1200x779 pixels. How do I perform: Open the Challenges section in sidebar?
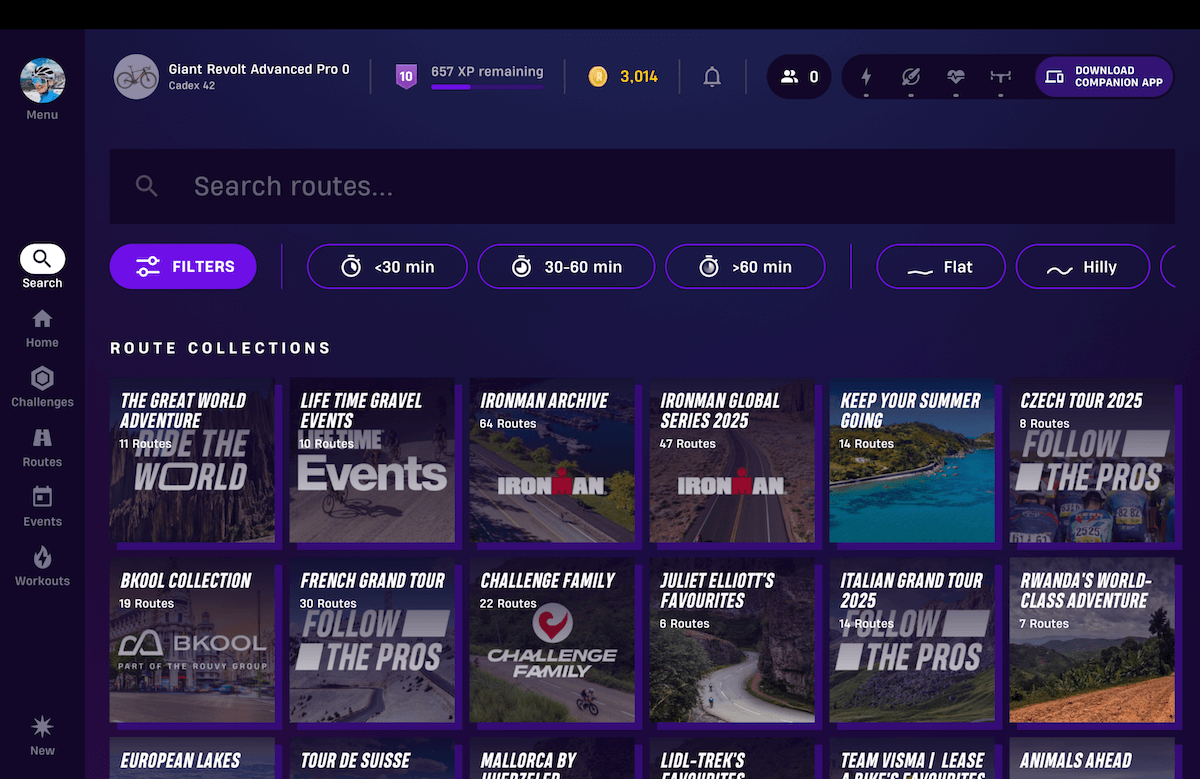click(42, 388)
